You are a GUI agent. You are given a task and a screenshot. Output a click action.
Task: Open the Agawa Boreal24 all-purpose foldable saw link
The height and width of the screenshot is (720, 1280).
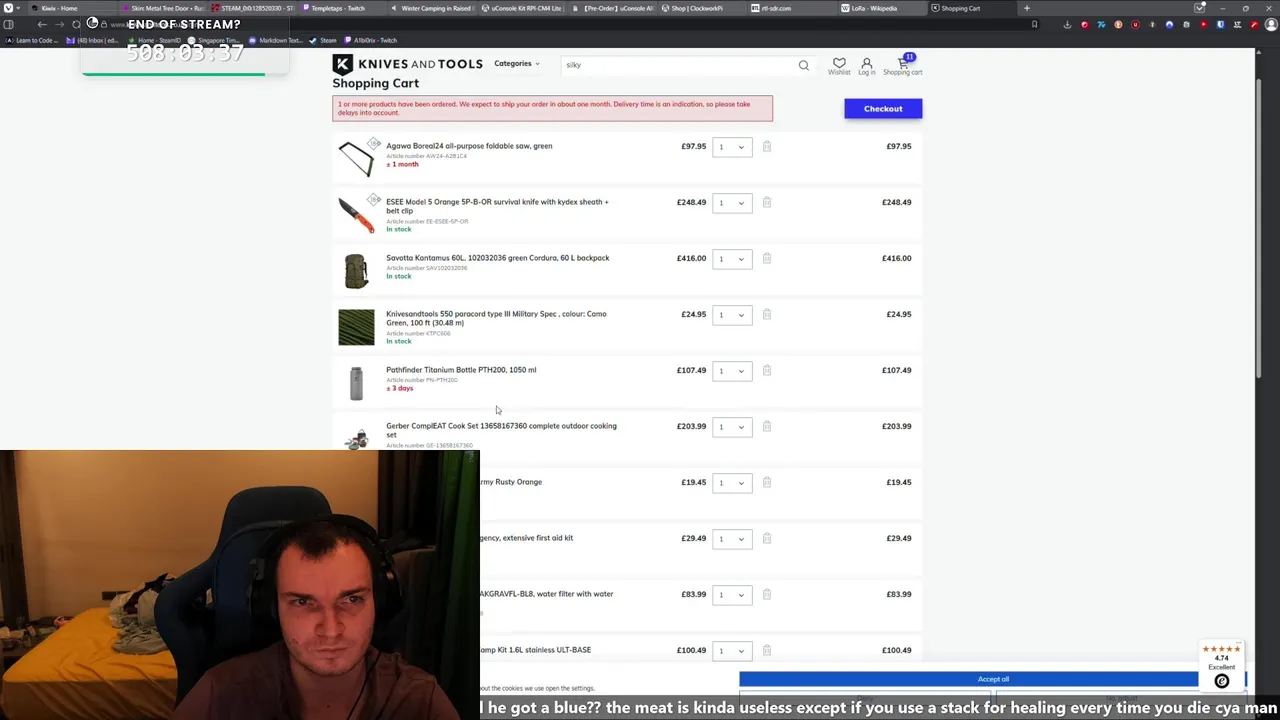point(469,146)
